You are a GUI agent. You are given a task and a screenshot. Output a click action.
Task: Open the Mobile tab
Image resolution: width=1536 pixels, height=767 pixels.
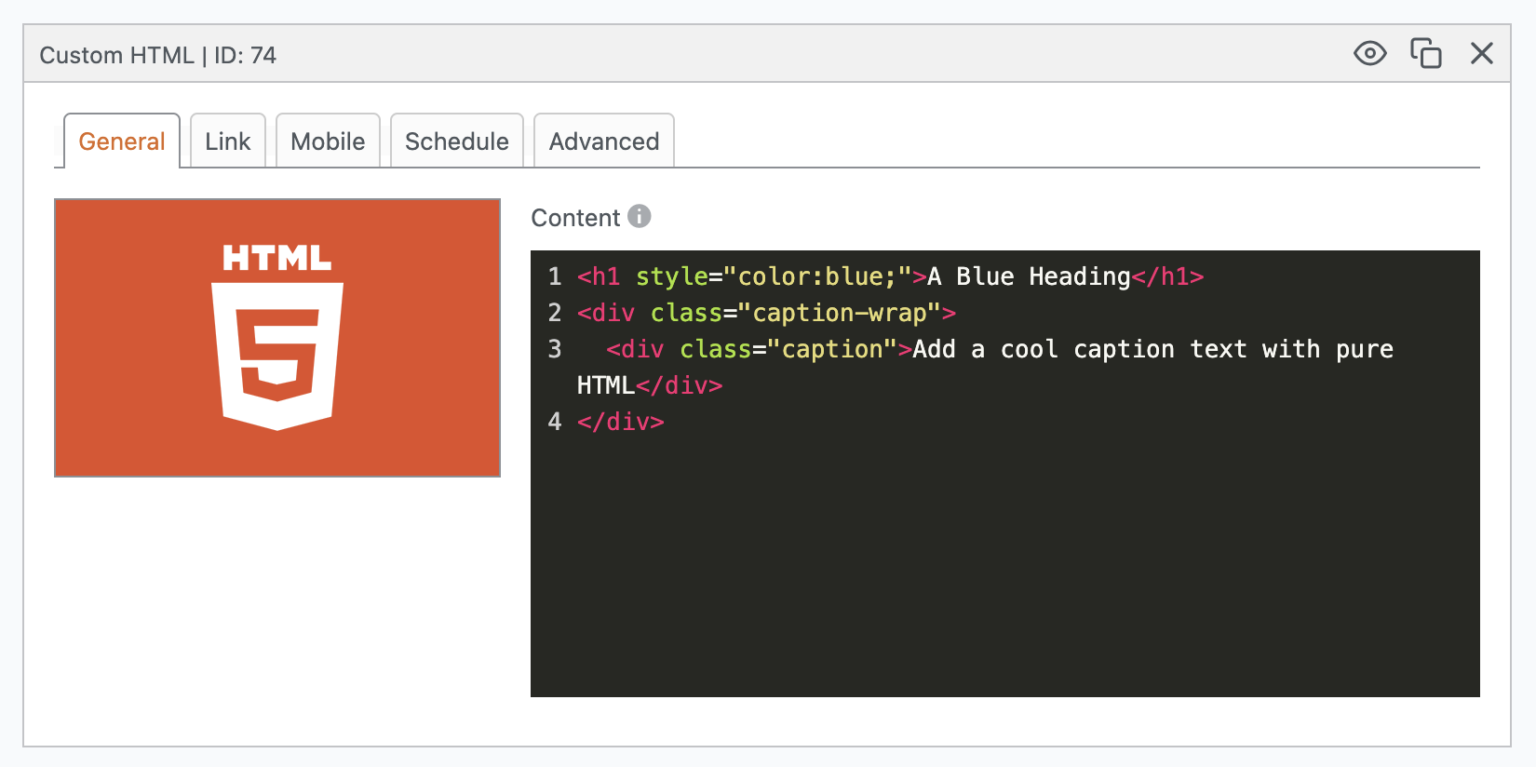point(328,141)
